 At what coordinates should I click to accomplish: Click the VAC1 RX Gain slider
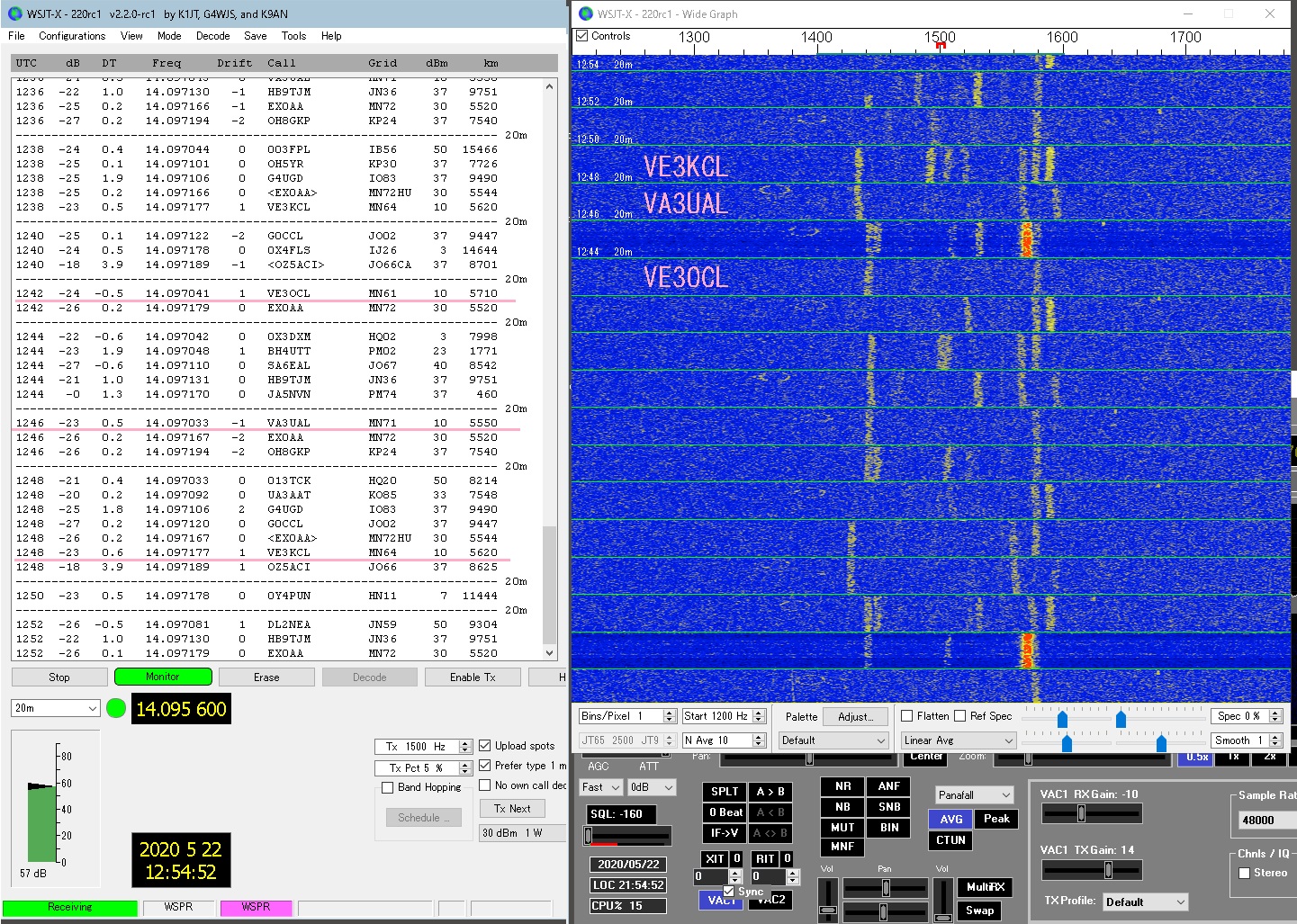(x=1092, y=813)
